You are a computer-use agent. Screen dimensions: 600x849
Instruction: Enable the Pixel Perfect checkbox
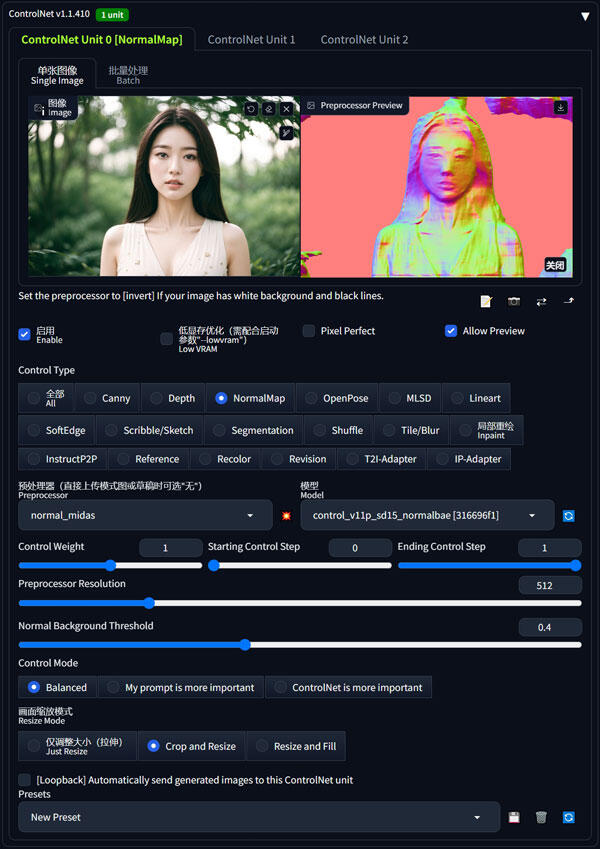point(309,331)
